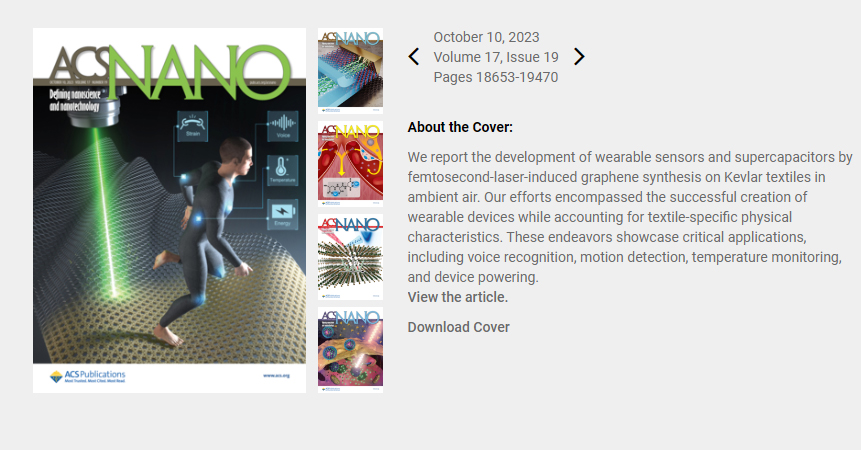
Task: Click the Pages 18653-19470 text
Action: pos(496,77)
